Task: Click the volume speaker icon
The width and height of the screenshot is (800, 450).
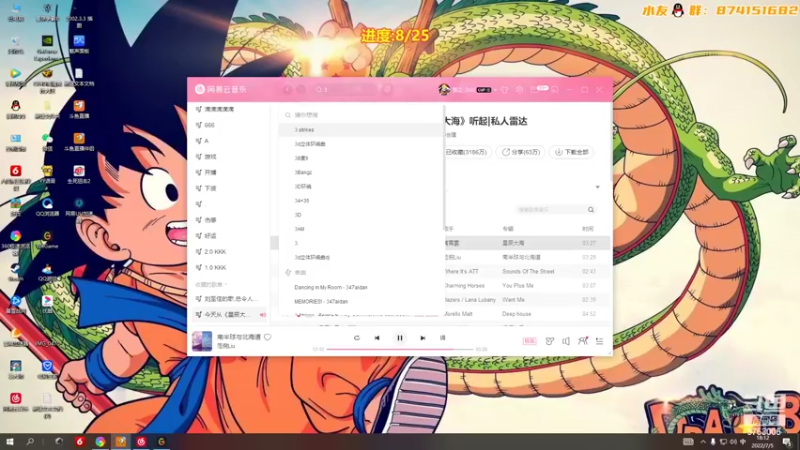Action: 566,341
